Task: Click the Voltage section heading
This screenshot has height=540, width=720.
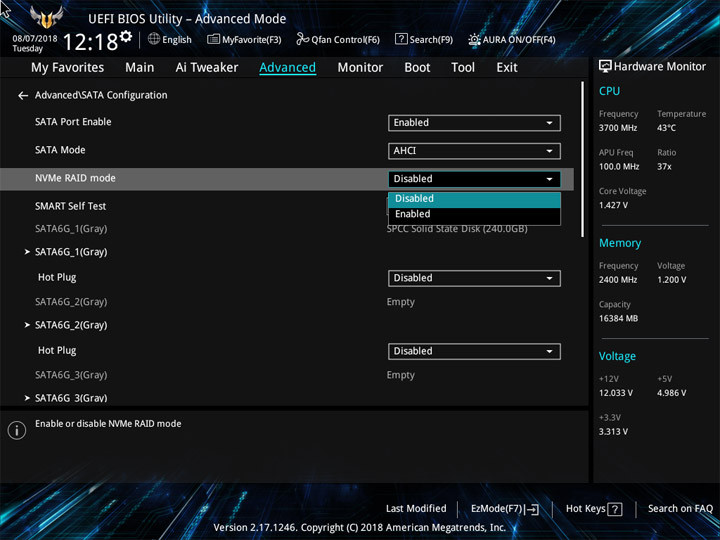Action: coord(617,356)
